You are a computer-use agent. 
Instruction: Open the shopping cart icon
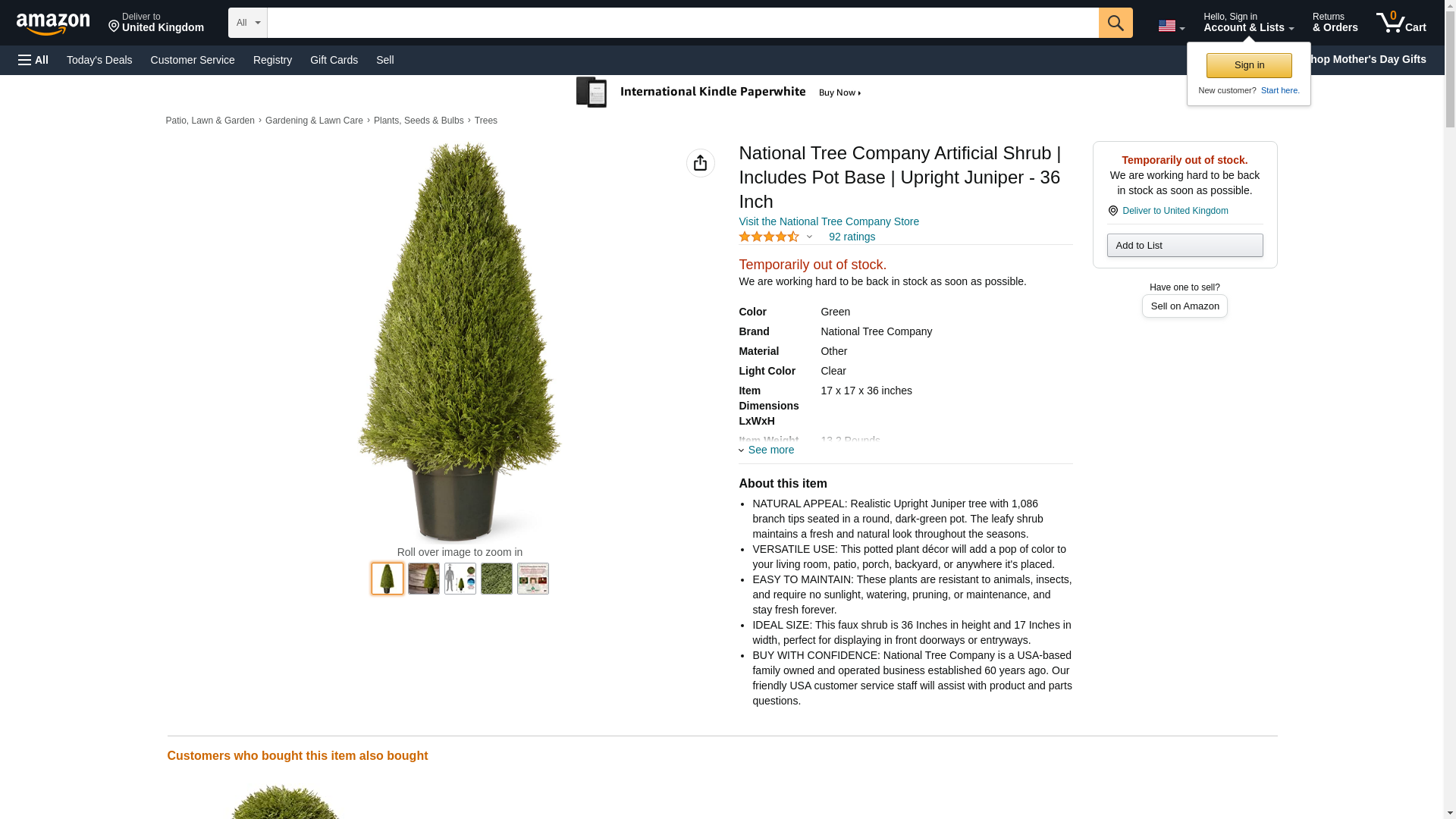pyautogui.click(x=1401, y=23)
